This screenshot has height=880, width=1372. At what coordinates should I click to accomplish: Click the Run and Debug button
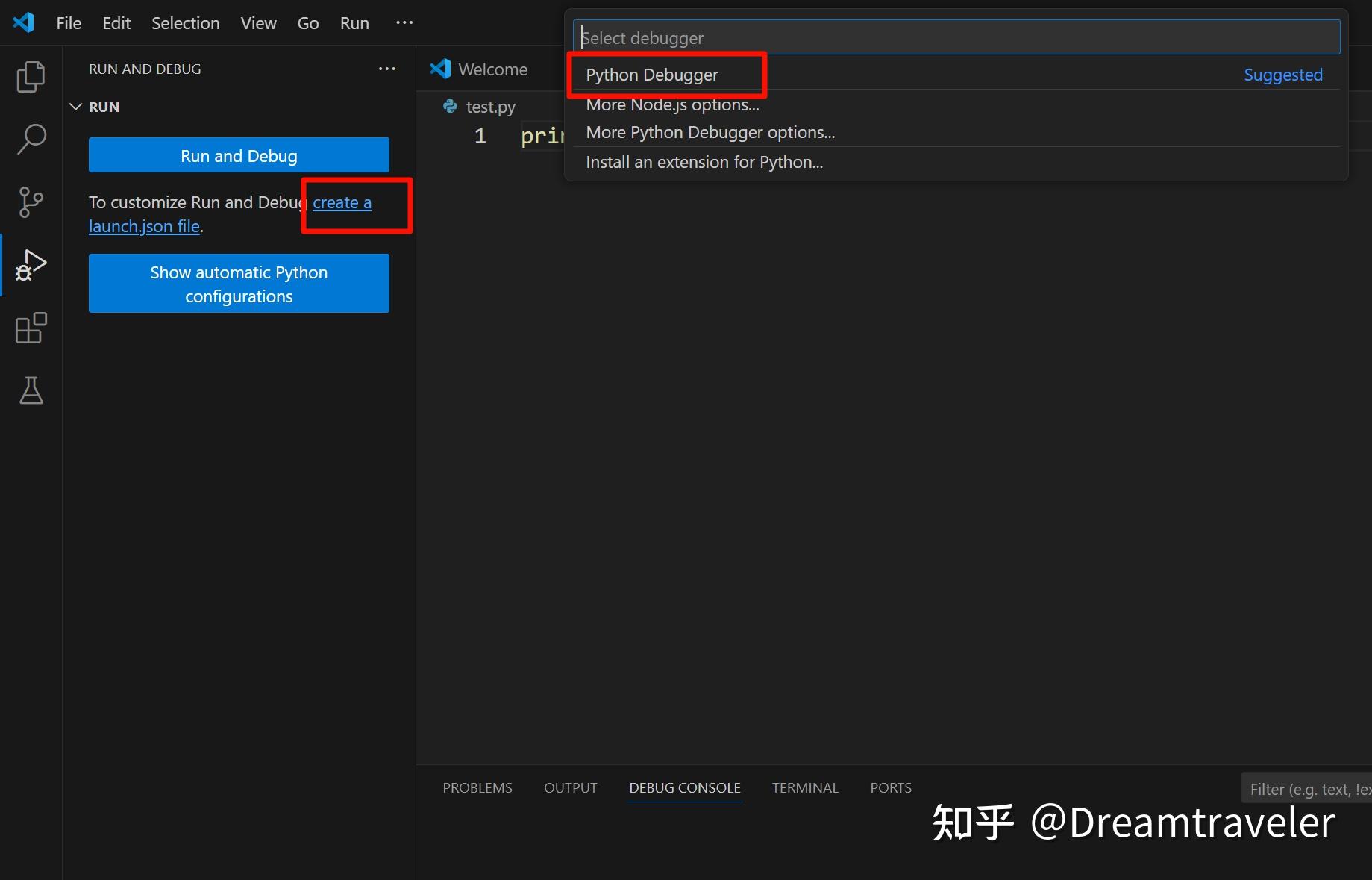point(239,155)
